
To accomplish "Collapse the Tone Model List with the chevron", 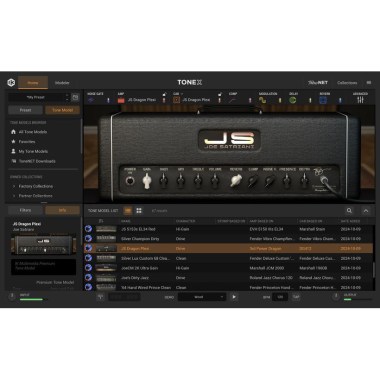I will point(366,211).
